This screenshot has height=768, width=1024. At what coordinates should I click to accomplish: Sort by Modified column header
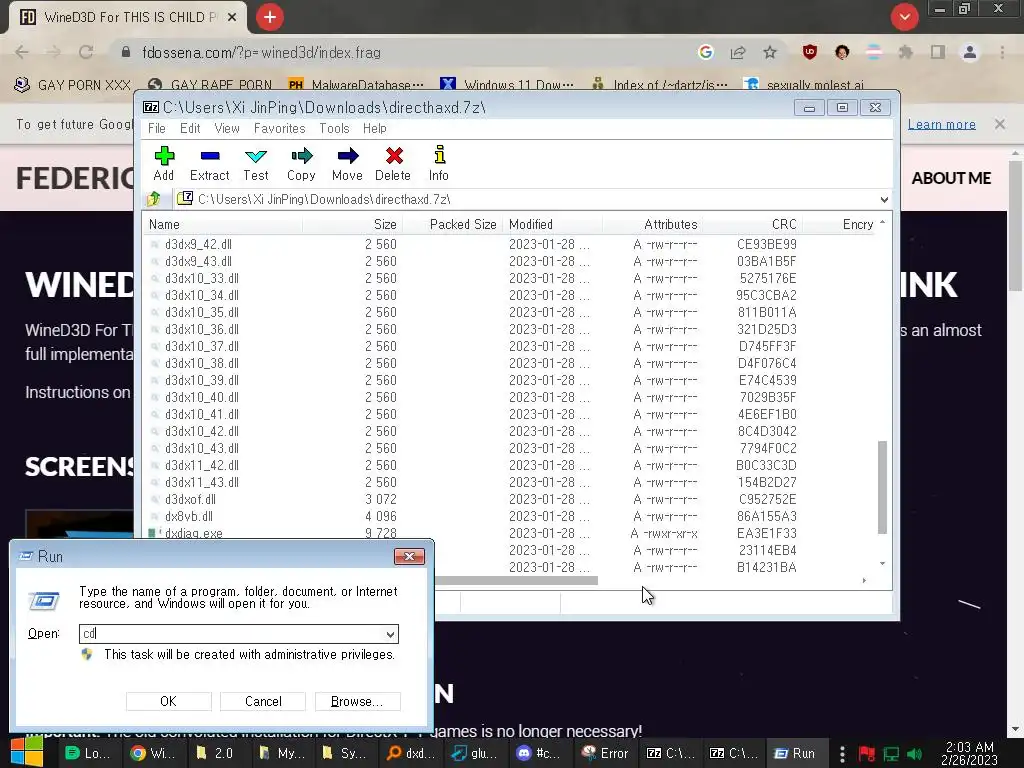pos(552,225)
